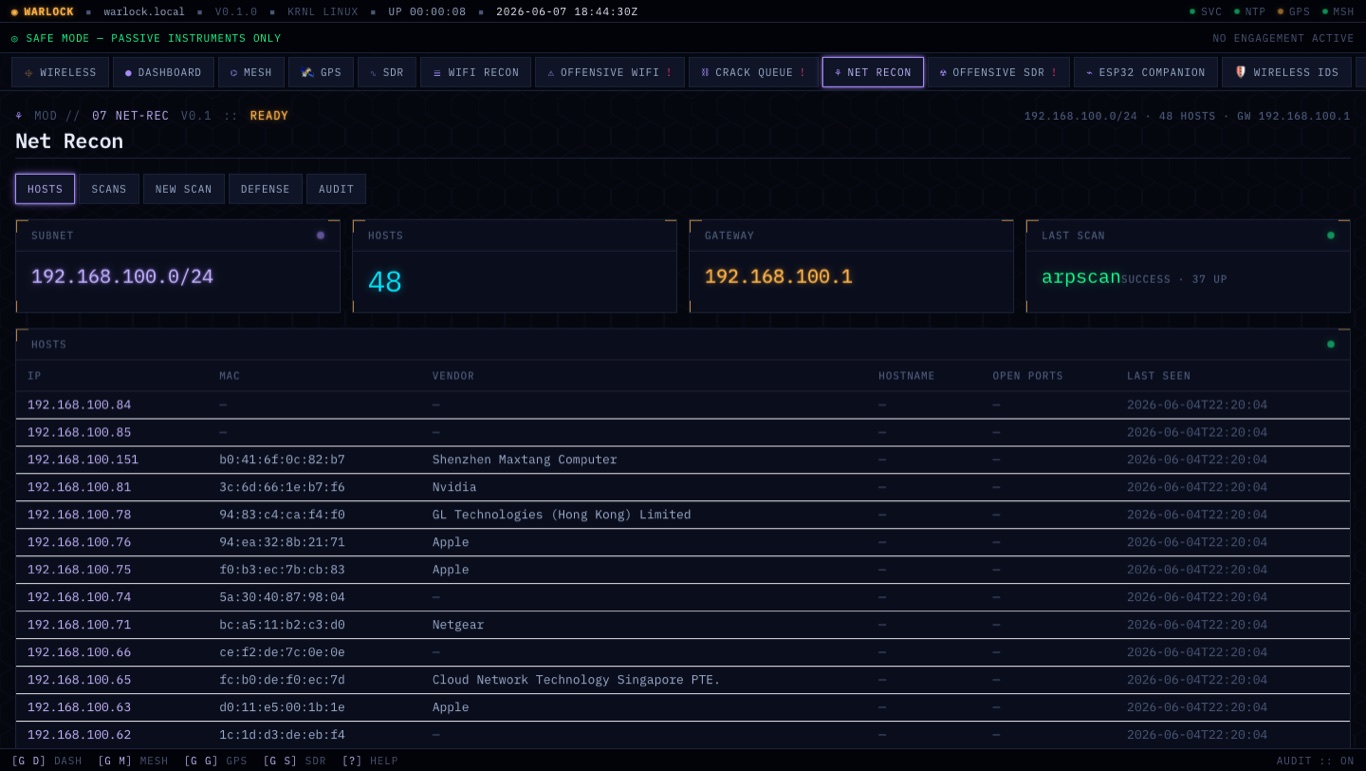The image size is (1366, 771).
Task: Sort by the Open Ports column header
Action: point(1028,376)
